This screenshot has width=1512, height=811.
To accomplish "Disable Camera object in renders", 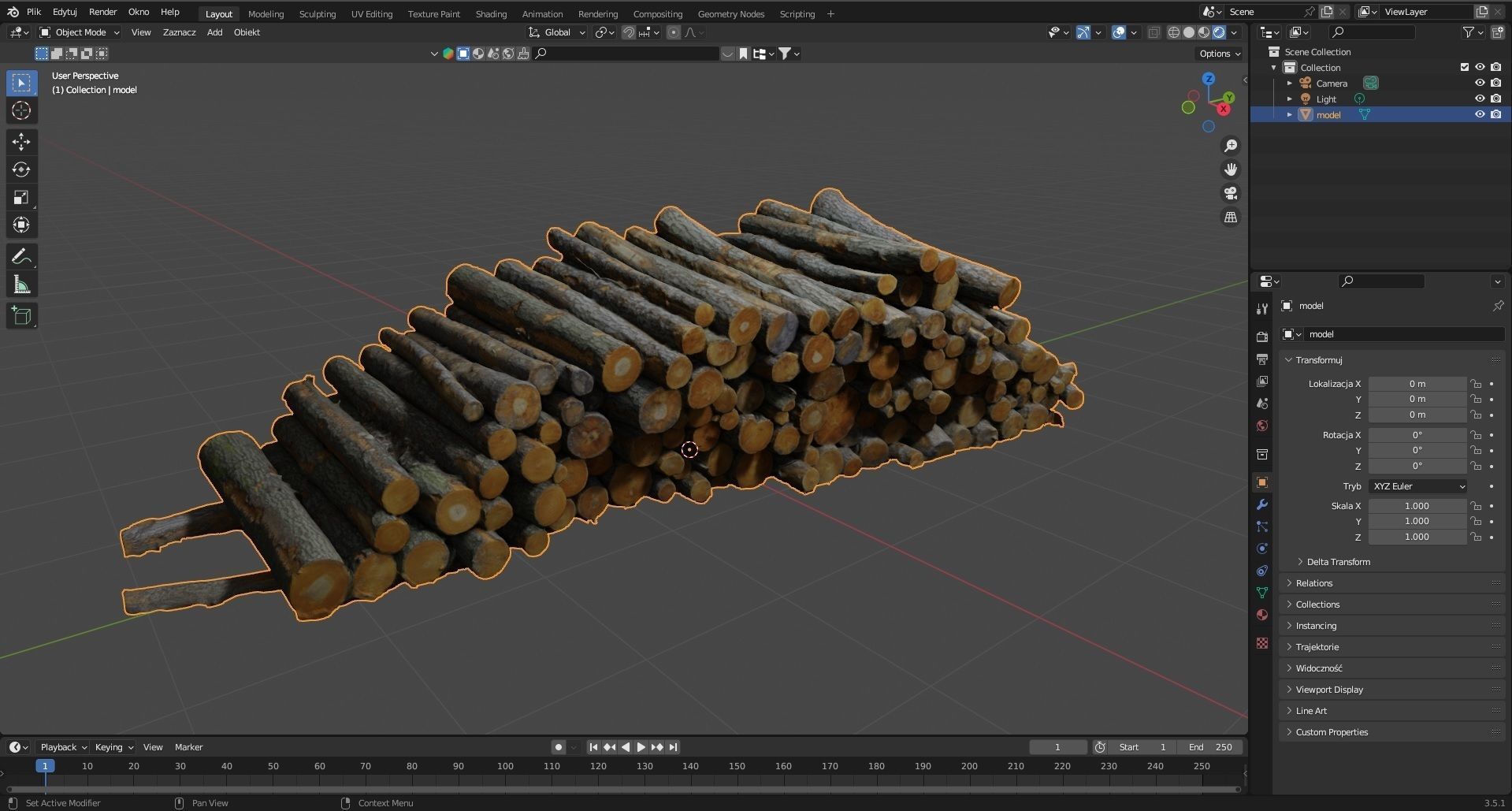I will [x=1495, y=83].
